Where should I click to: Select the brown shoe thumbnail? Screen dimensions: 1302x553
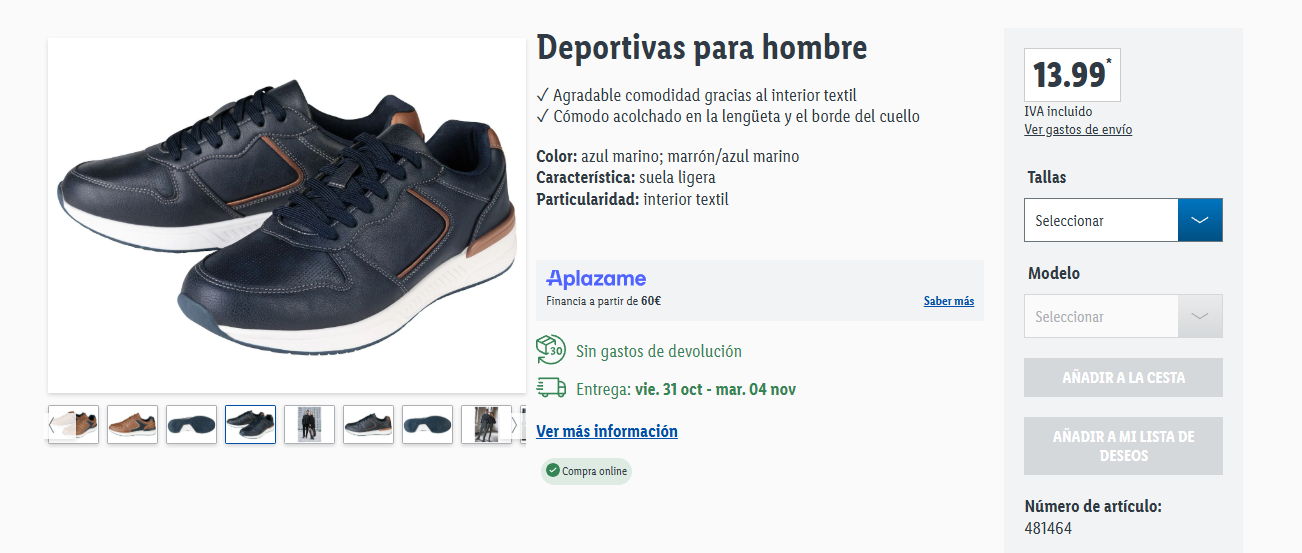132,425
